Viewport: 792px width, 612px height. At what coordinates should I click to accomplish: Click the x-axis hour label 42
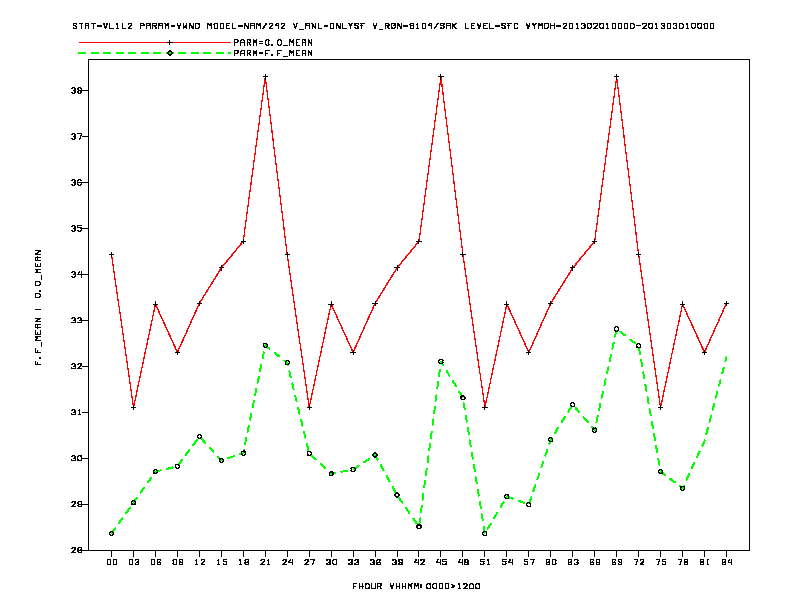[419, 562]
